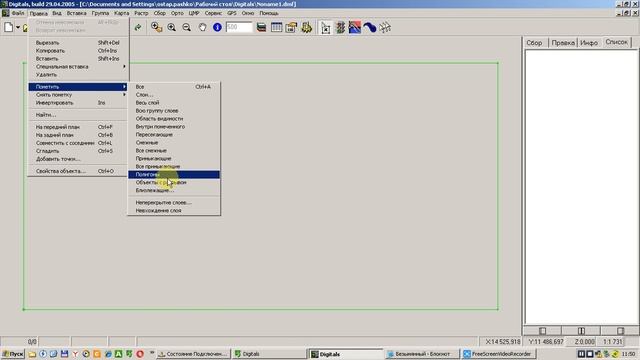Click the Состояние Подключен taskbar button

coord(193,354)
